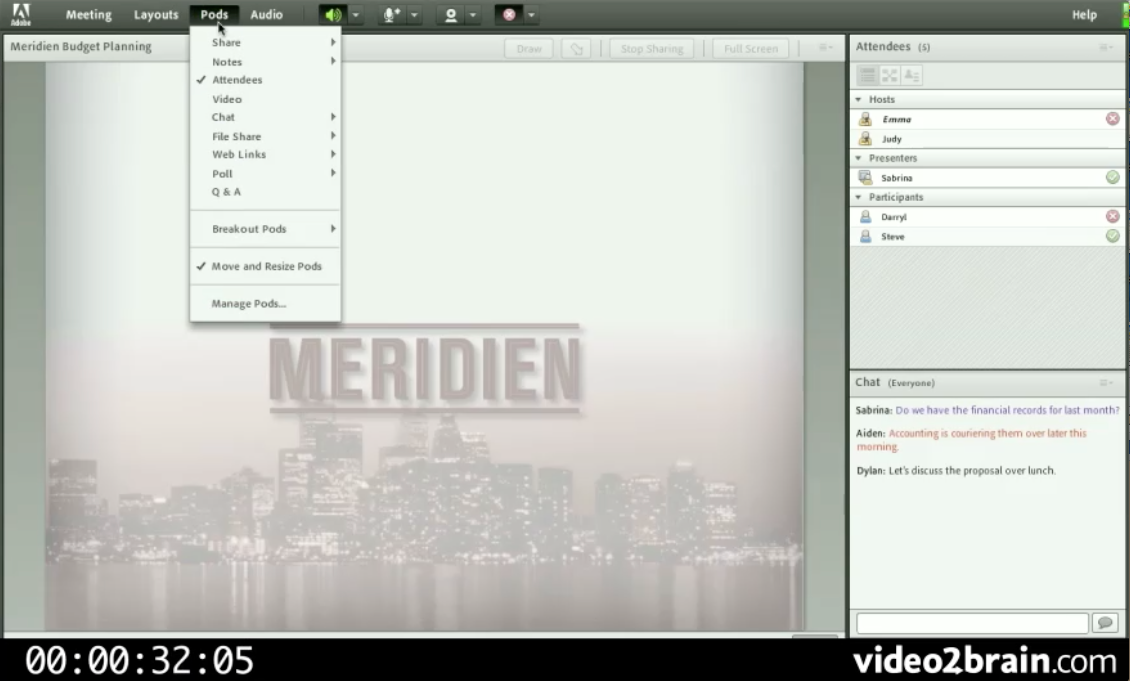Open the Meeting menu
Screen dimensions: 1130x681
[x=89, y=14]
